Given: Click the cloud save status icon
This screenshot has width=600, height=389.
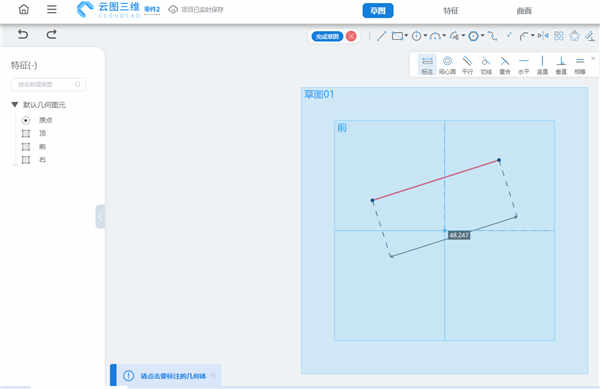Looking at the screenshot, I should 173,10.
